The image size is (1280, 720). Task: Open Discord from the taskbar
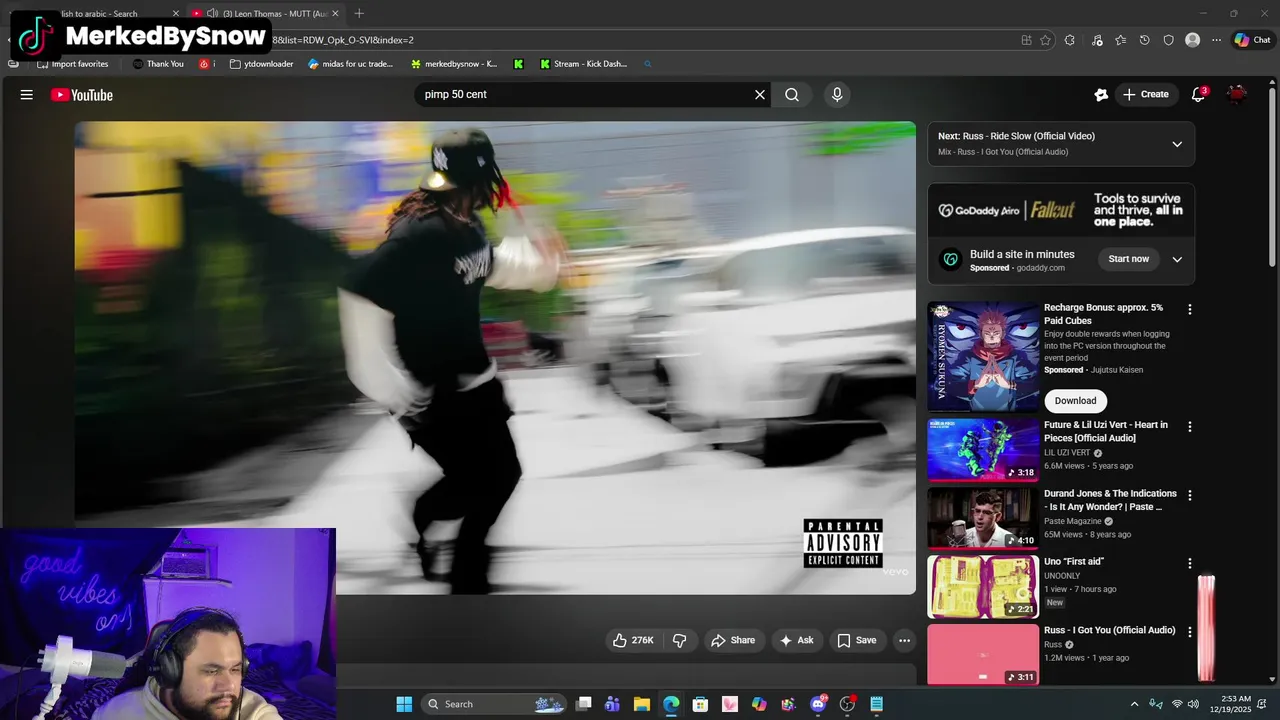[818, 704]
